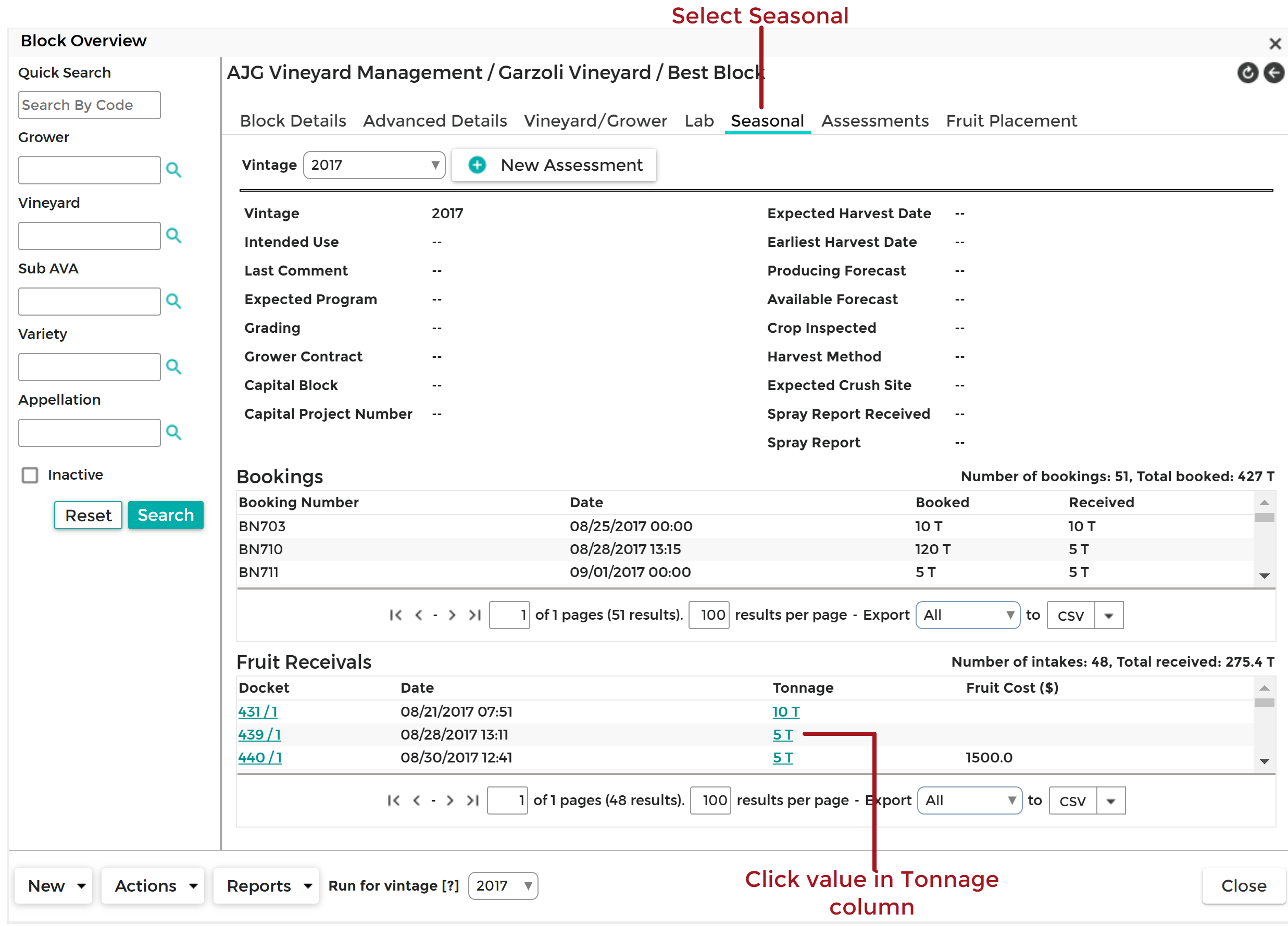Click the refresh icon at top right

tap(1247, 73)
